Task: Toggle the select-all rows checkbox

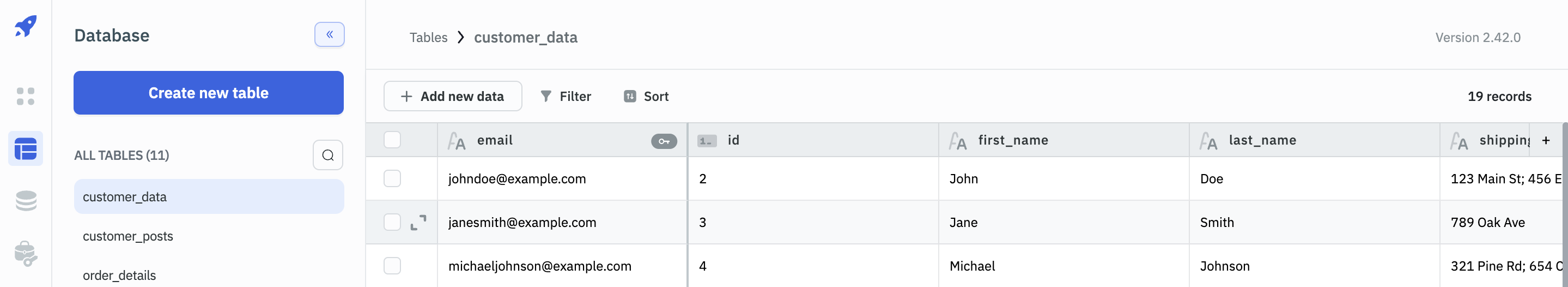Action: (393, 140)
